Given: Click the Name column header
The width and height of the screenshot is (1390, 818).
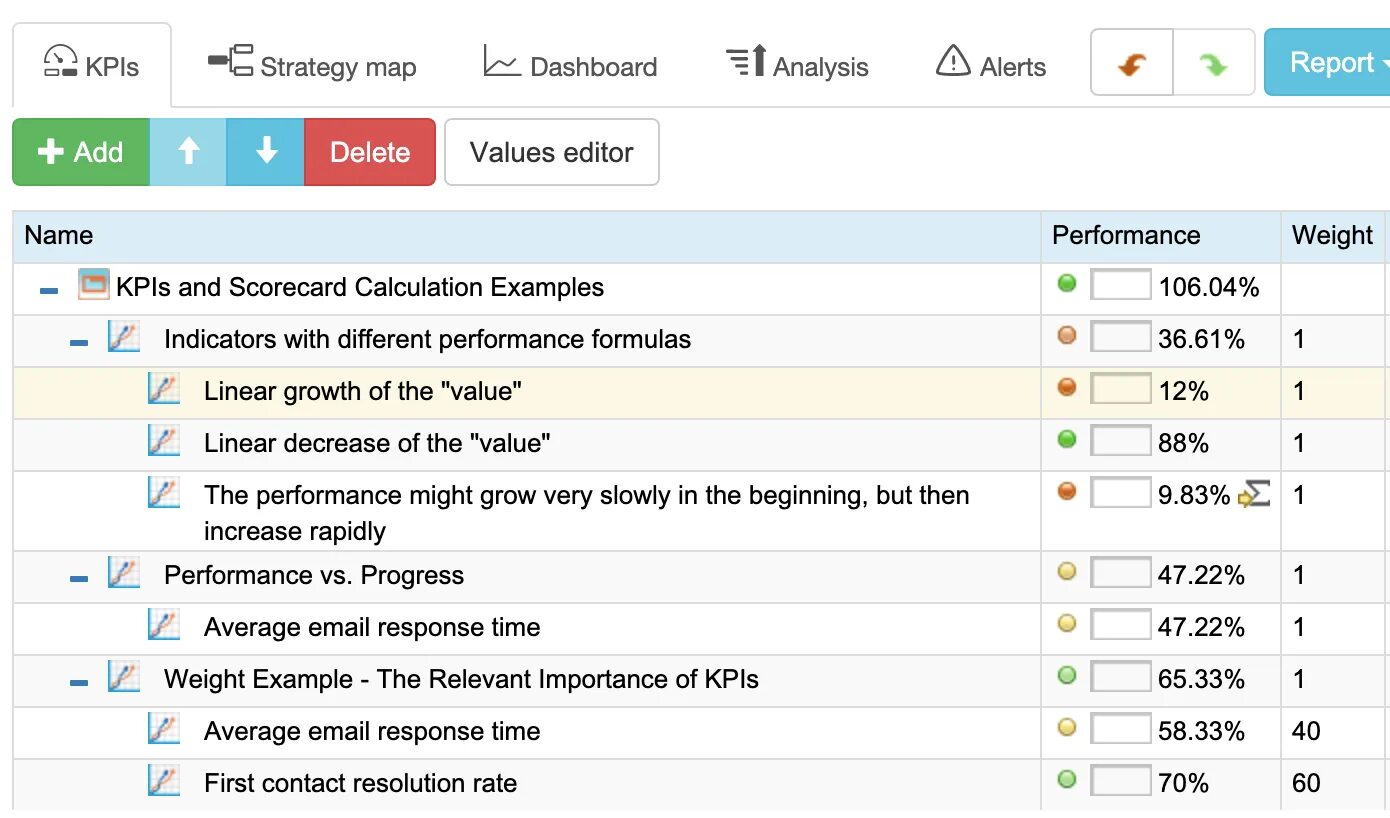Looking at the screenshot, I should (x=527, y=236).
